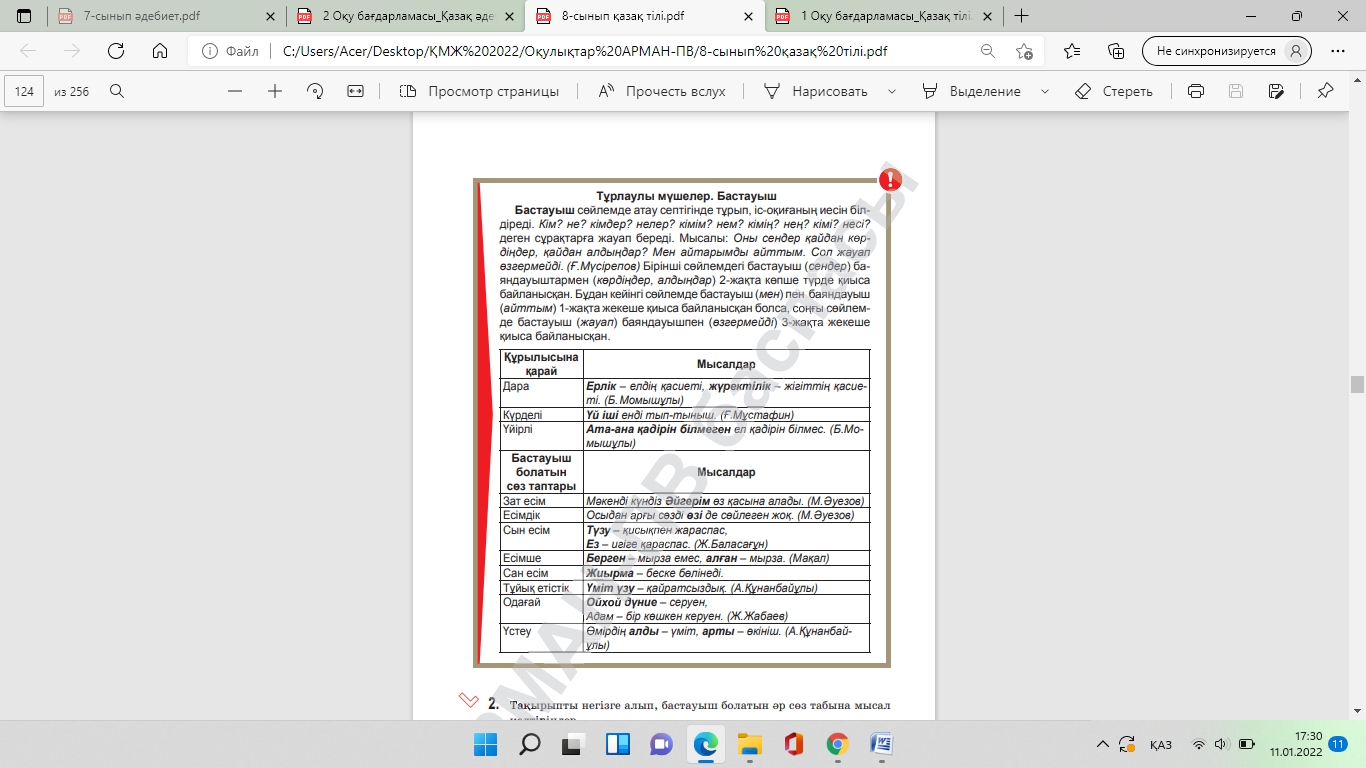This screenshot has height=768, width=1366.
Task: Go back to the previous page
Action: (x=28, y=52)
